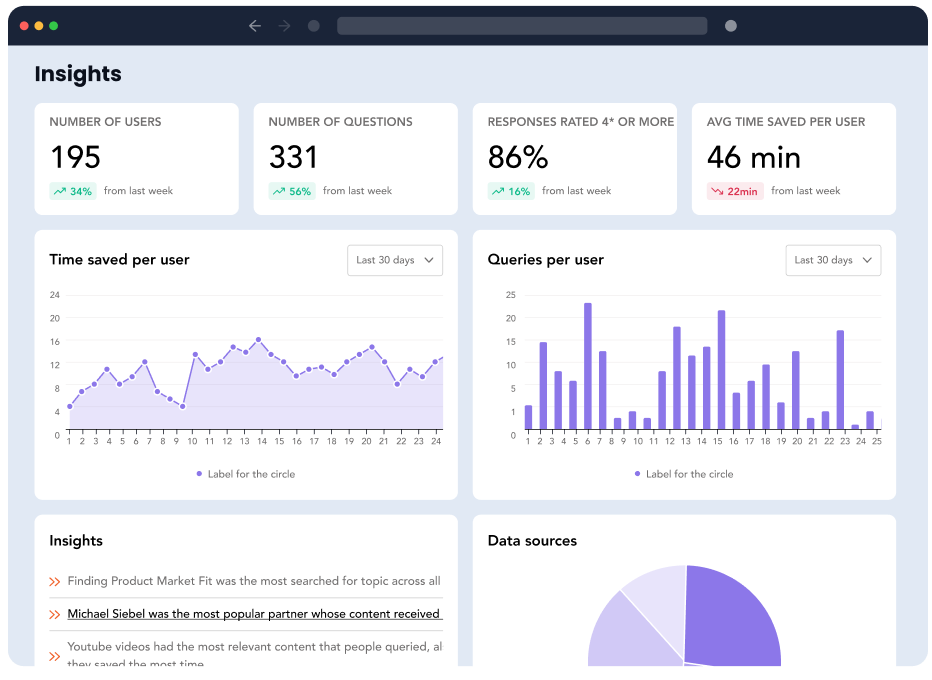The image size is (932, 680).
Task: Click legend dot in Queries per user chart
Action: [637, 474]
